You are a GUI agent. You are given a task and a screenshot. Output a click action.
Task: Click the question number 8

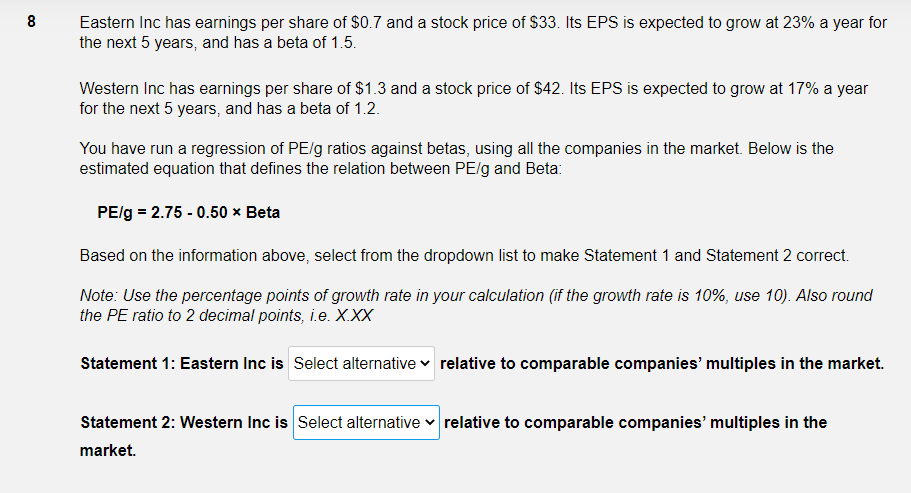point(31,22)
